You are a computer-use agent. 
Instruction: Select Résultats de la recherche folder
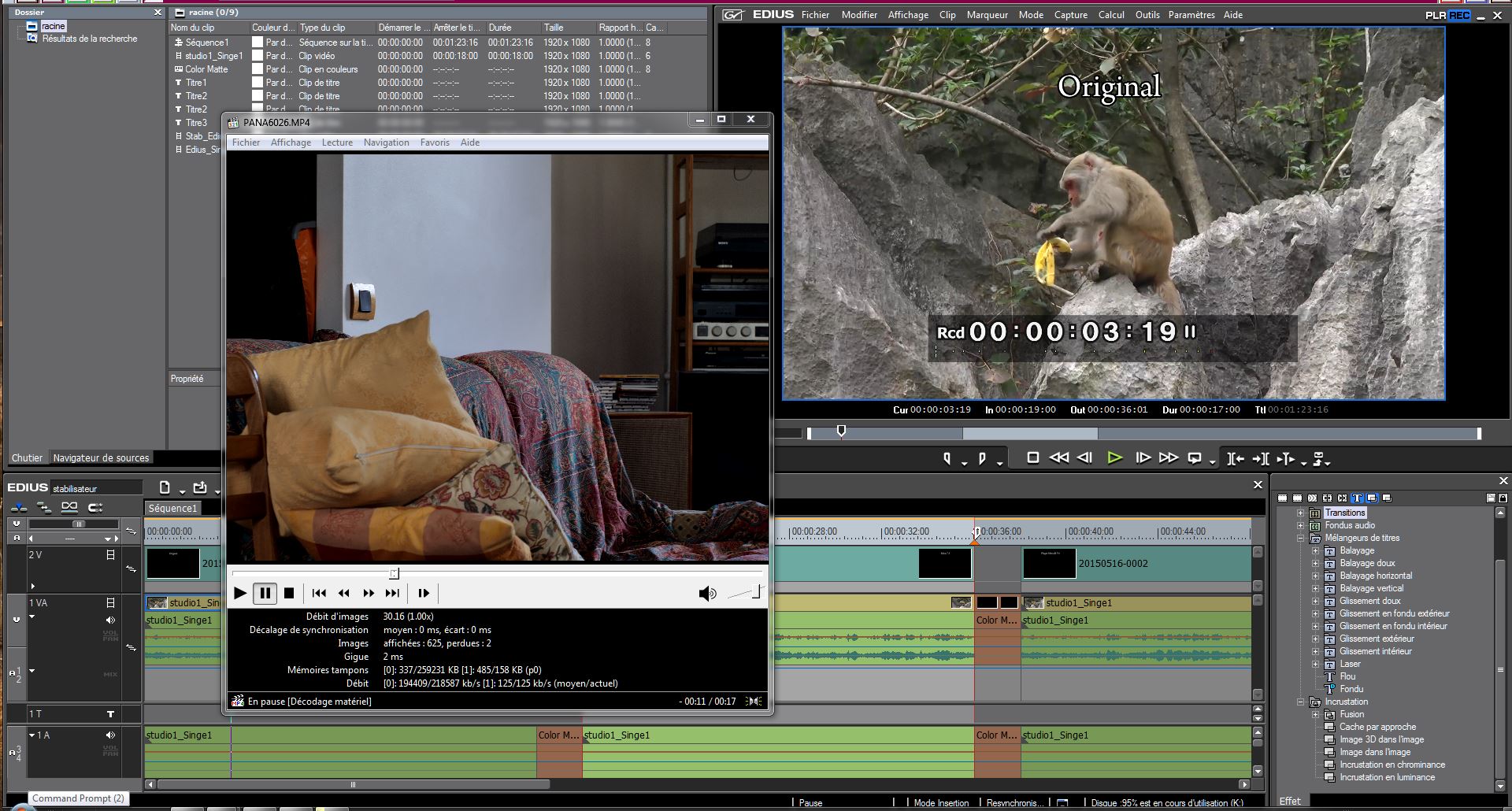[x=90, y=39]
